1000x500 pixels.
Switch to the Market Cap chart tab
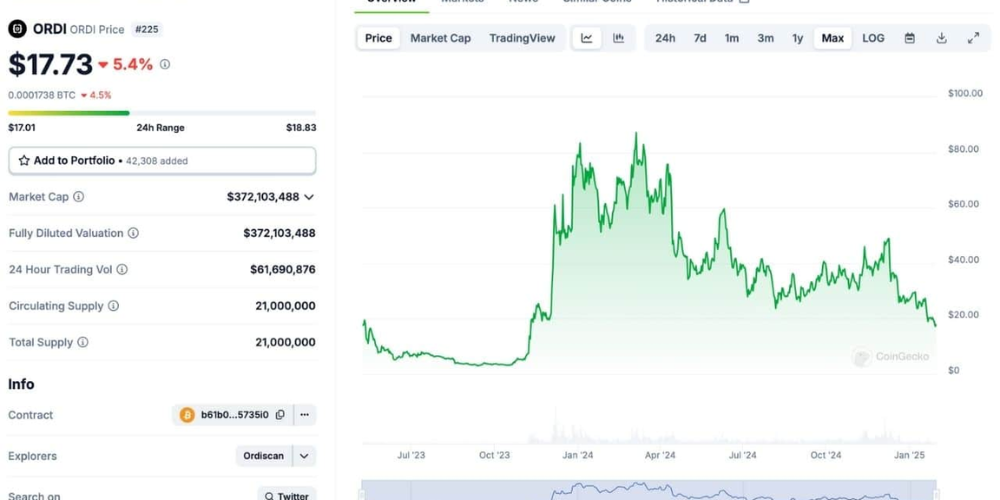440,38
